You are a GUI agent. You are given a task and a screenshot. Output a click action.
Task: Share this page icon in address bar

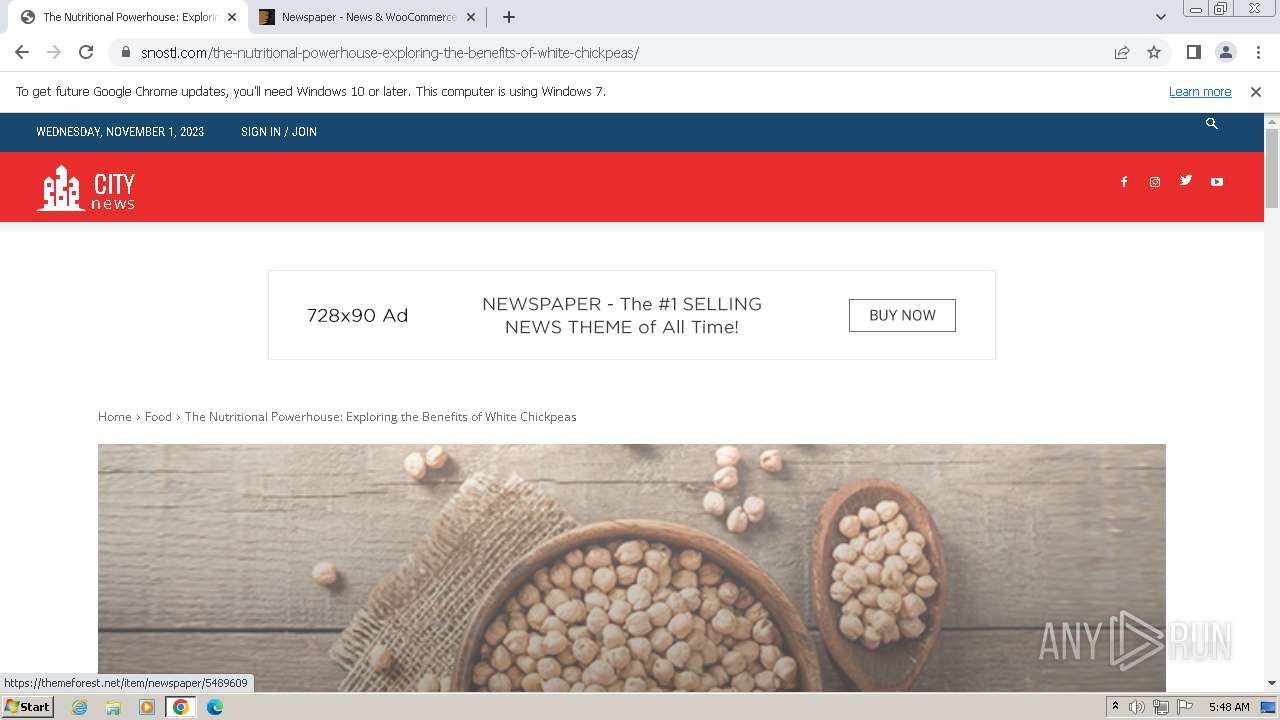1122,52
